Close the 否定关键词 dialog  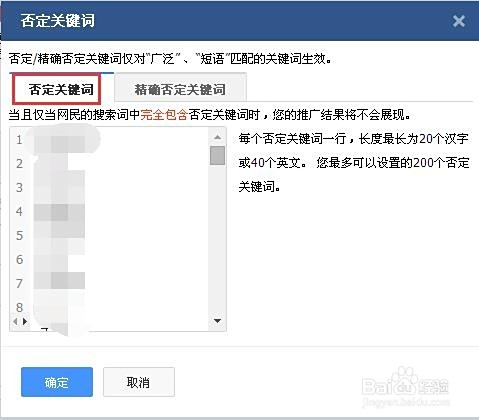tap(459, 21)
